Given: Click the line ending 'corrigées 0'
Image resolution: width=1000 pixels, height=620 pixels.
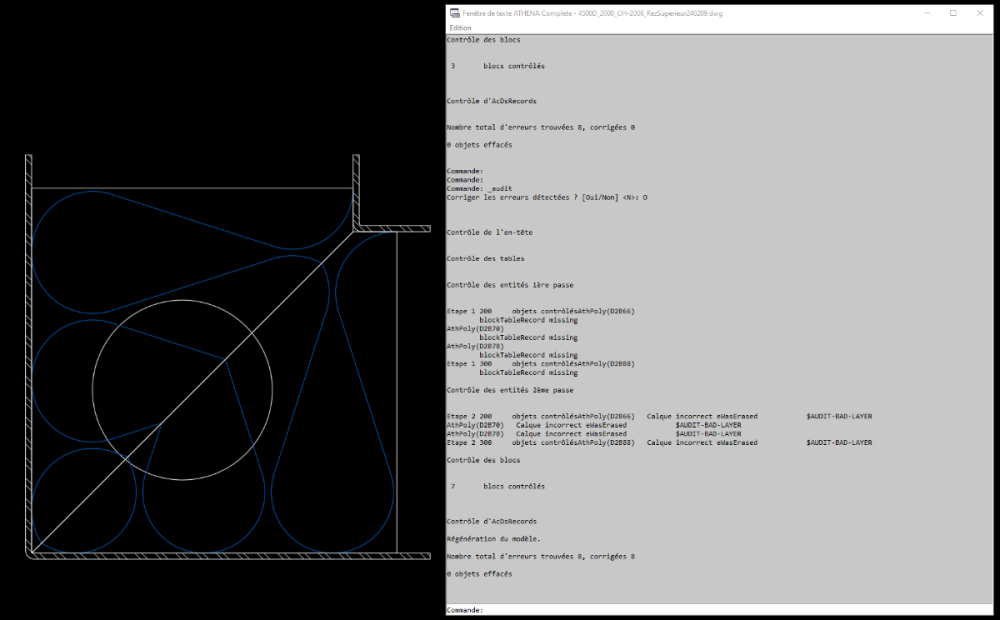Looking at the screenshot, I should (x=540, y=128).
